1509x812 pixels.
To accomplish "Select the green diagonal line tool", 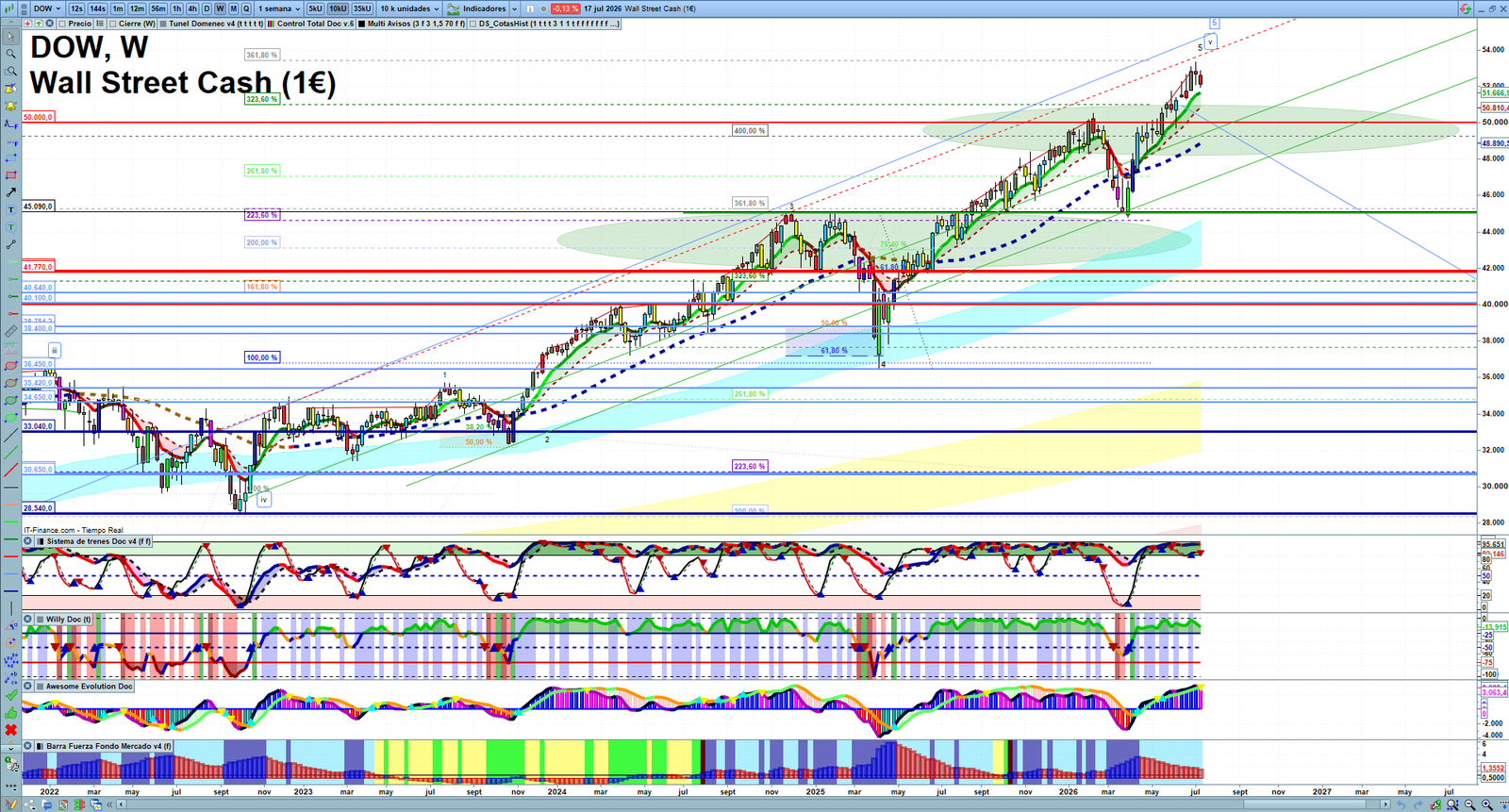I will pyautogui.click(x=10, y=452).
